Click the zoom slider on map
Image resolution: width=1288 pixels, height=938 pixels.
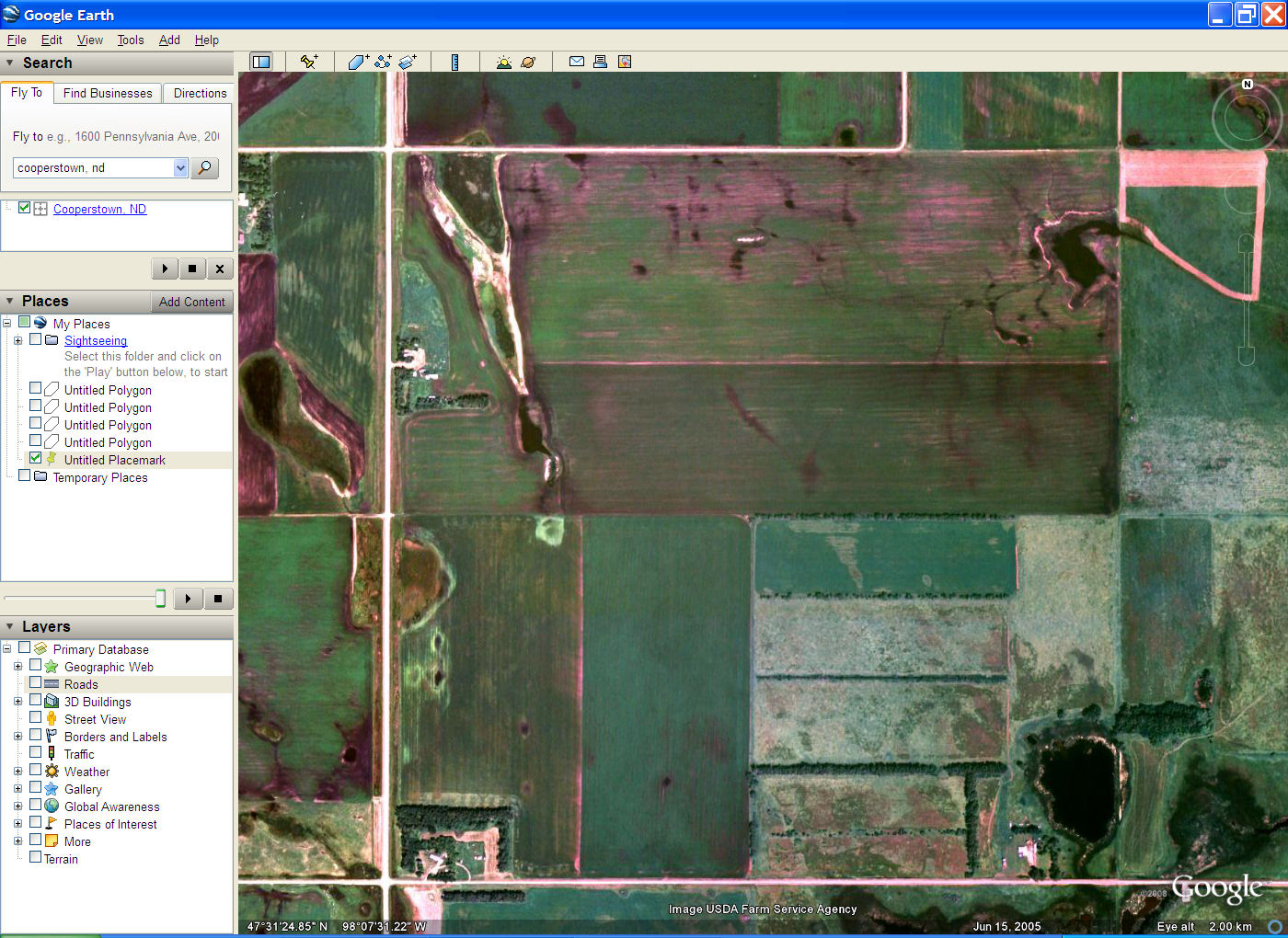click(1247, 299)
